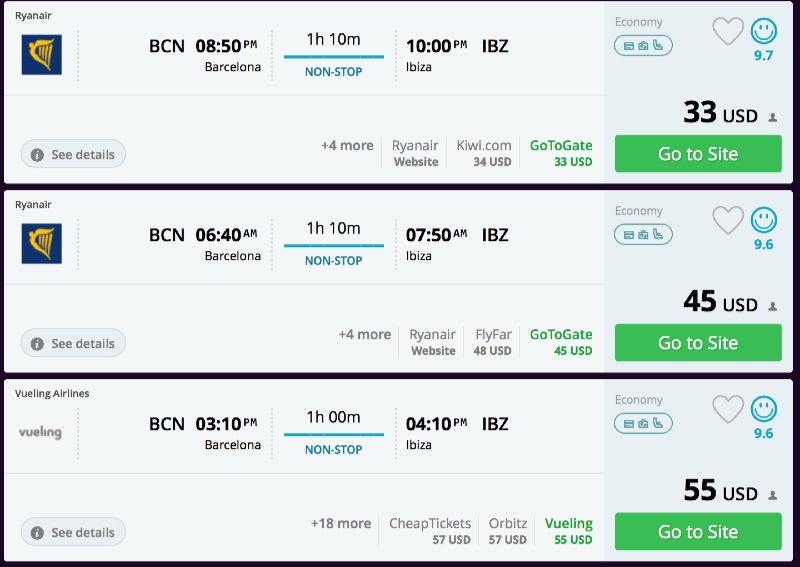This screenshot has height=567, width=800.
Task: Expand See details for the 06:40 AM flight
Action: point(73,344)
